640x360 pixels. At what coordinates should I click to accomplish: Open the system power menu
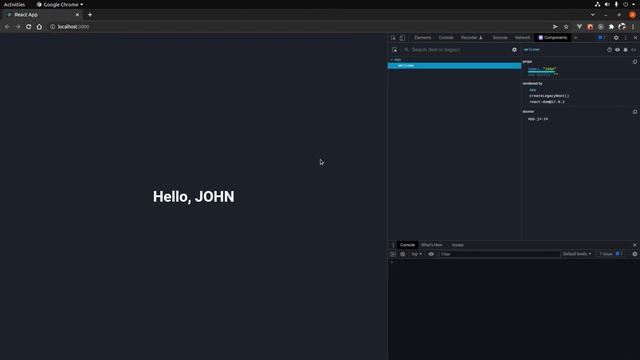(x=625, y=4)
